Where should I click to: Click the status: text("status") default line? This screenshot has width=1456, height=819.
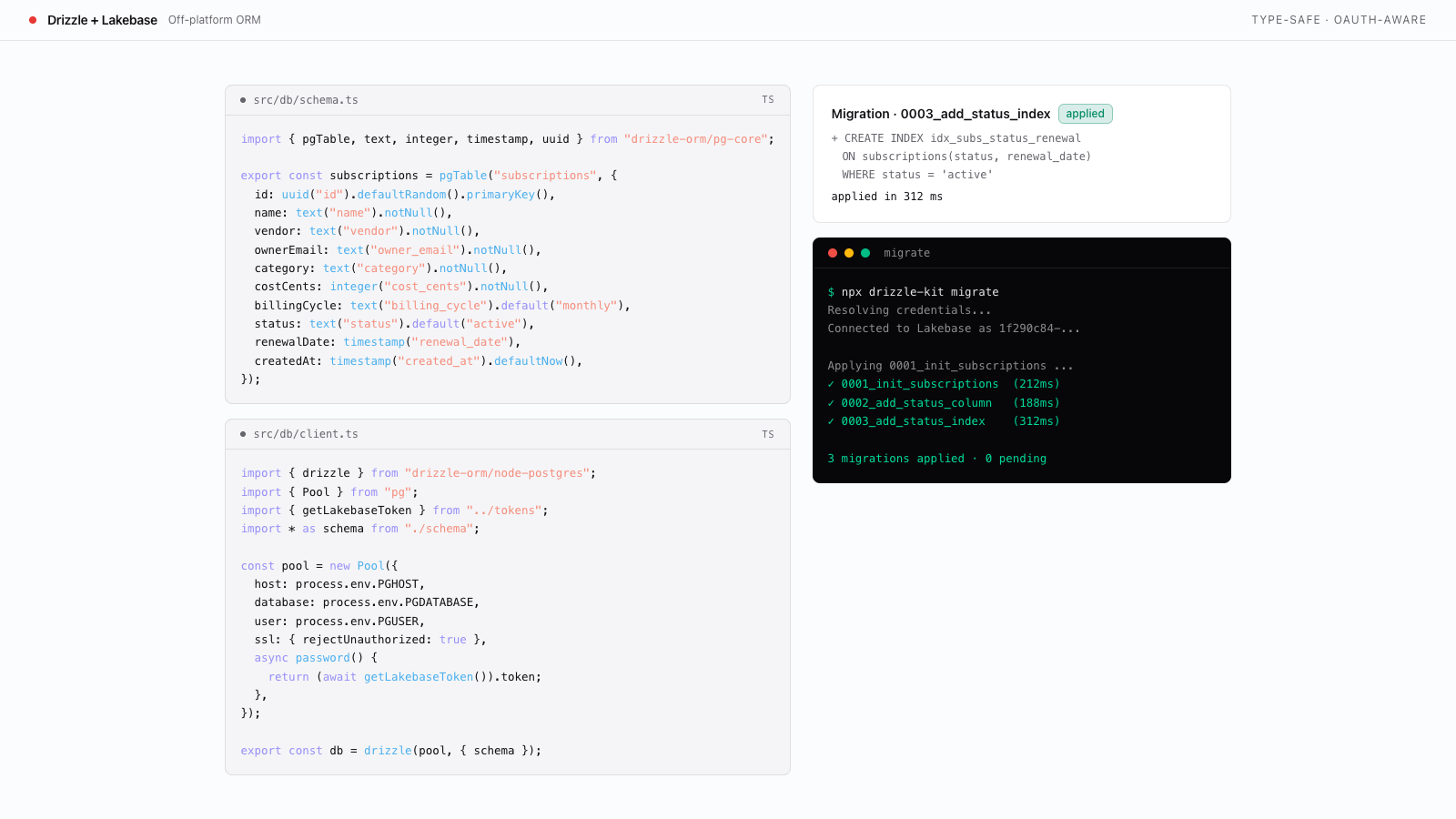pyautogui.click(x=394, y=324)
